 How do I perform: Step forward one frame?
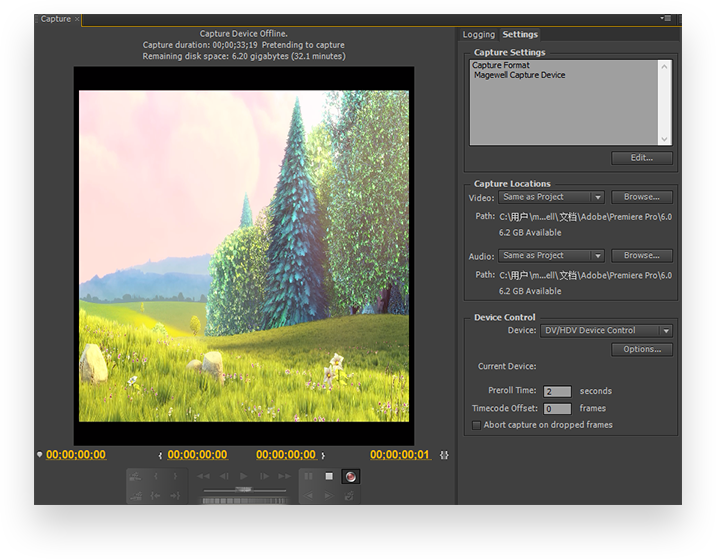pos(264,477)
